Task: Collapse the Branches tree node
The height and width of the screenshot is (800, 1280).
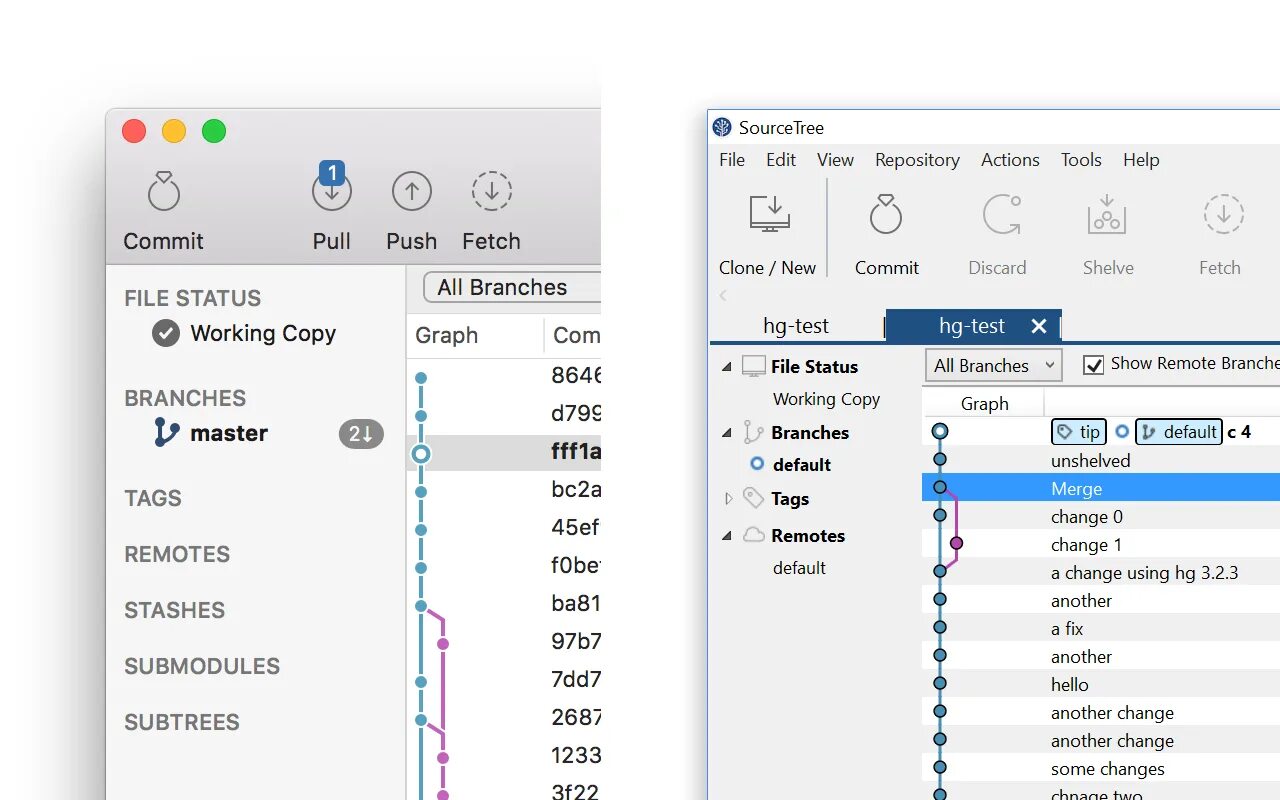Action: tap(727, 433)
